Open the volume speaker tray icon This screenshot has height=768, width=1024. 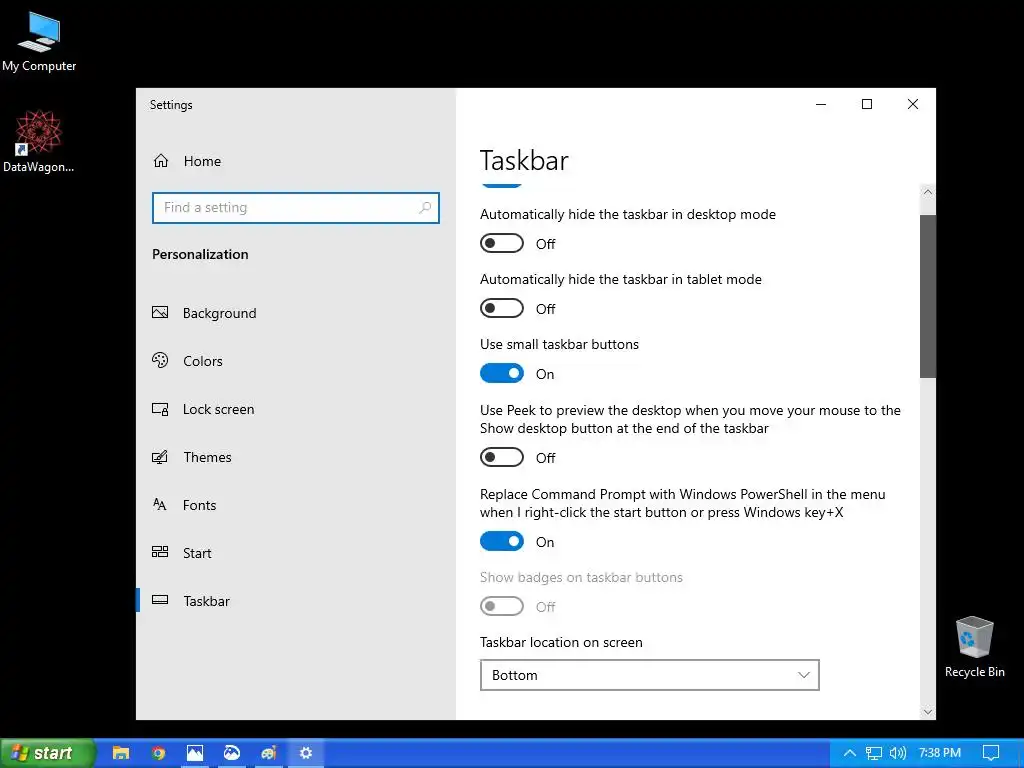click(898, 753)
